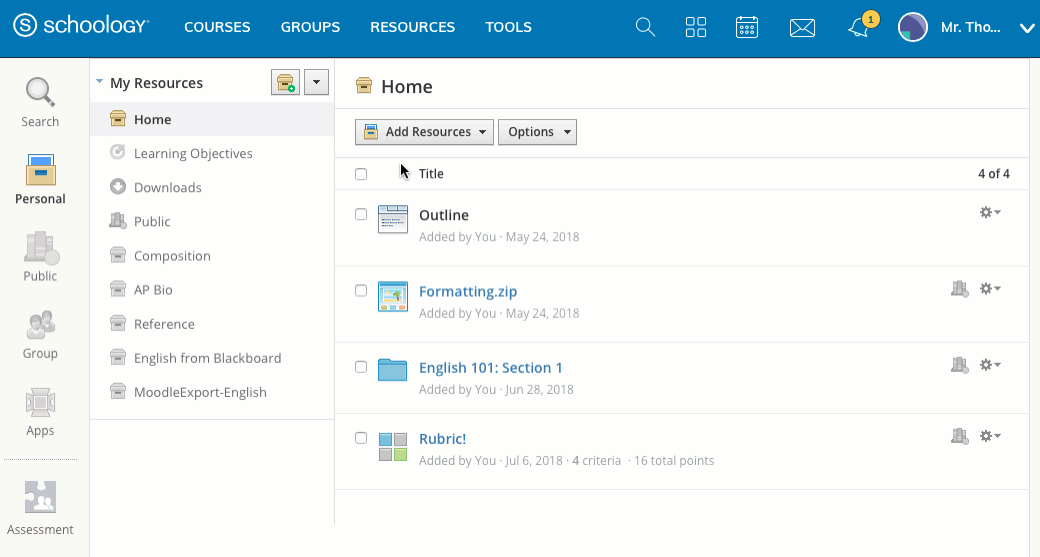Open the COURSES menu
Viewport: 1040px width, 557px height.
[x=217, y=28]
